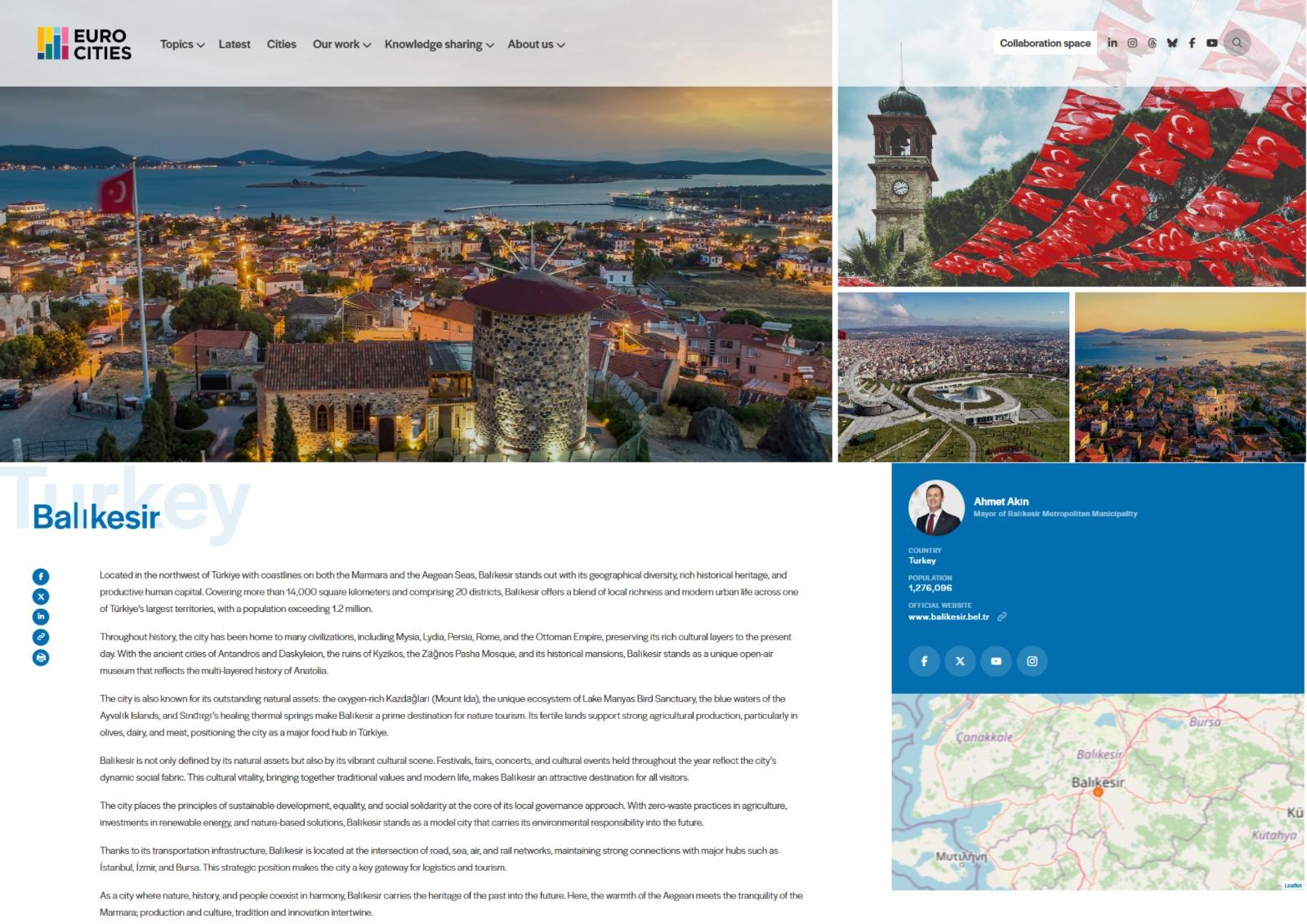Click the orange Balıkesir map marker

click(x=1098, y=792)
